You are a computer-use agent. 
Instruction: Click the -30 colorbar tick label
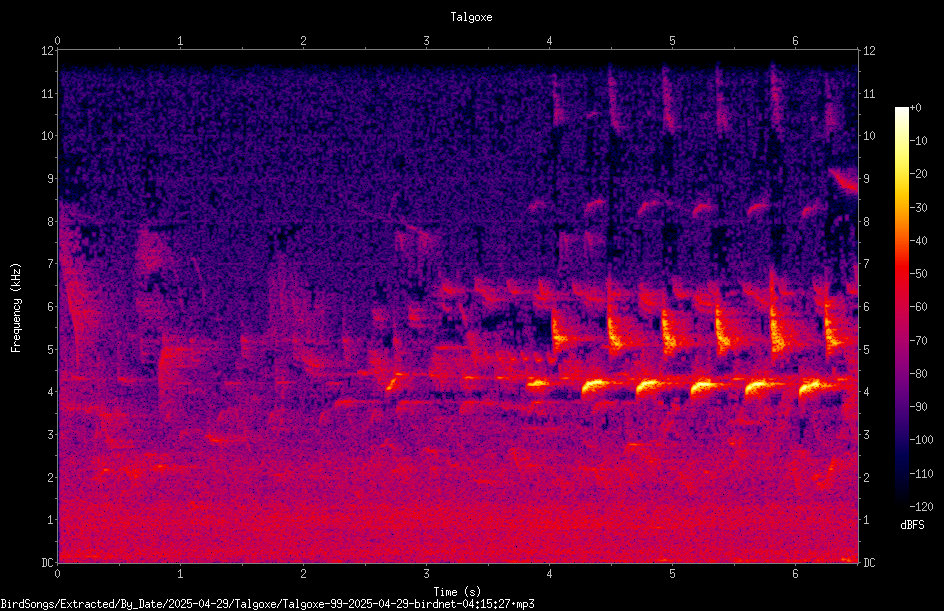coord(919,207)
